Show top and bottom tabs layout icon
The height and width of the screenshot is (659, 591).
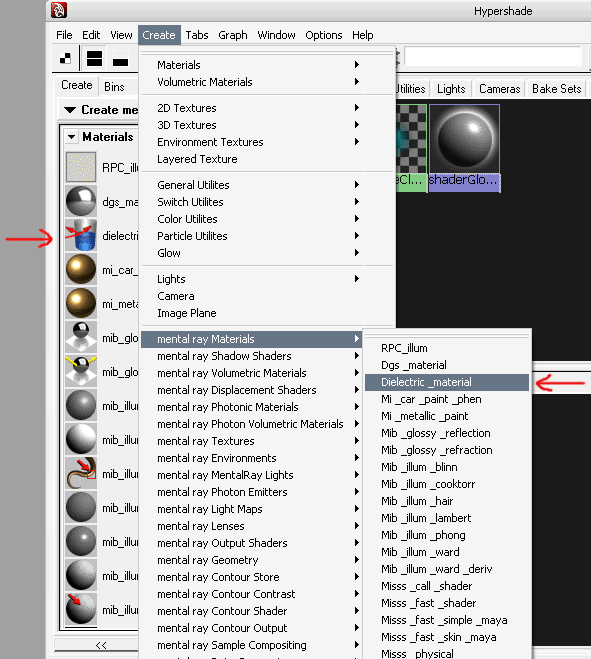pos(94,58)
